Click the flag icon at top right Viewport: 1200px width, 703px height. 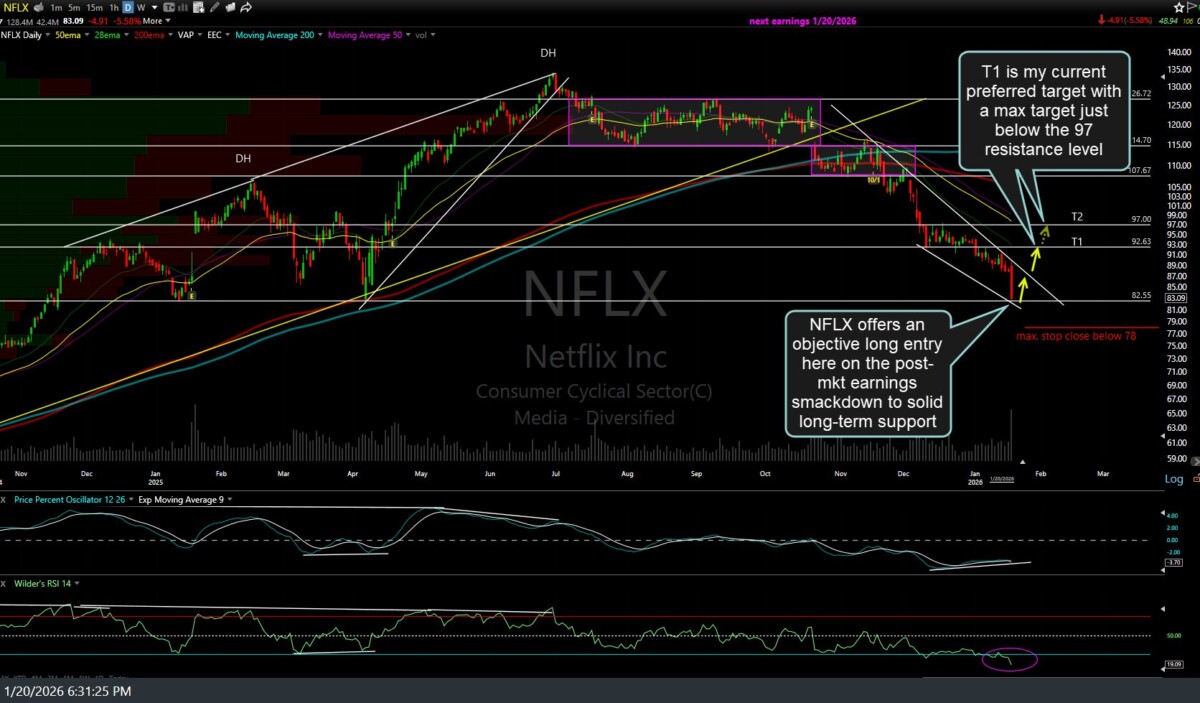[1192, 8]
